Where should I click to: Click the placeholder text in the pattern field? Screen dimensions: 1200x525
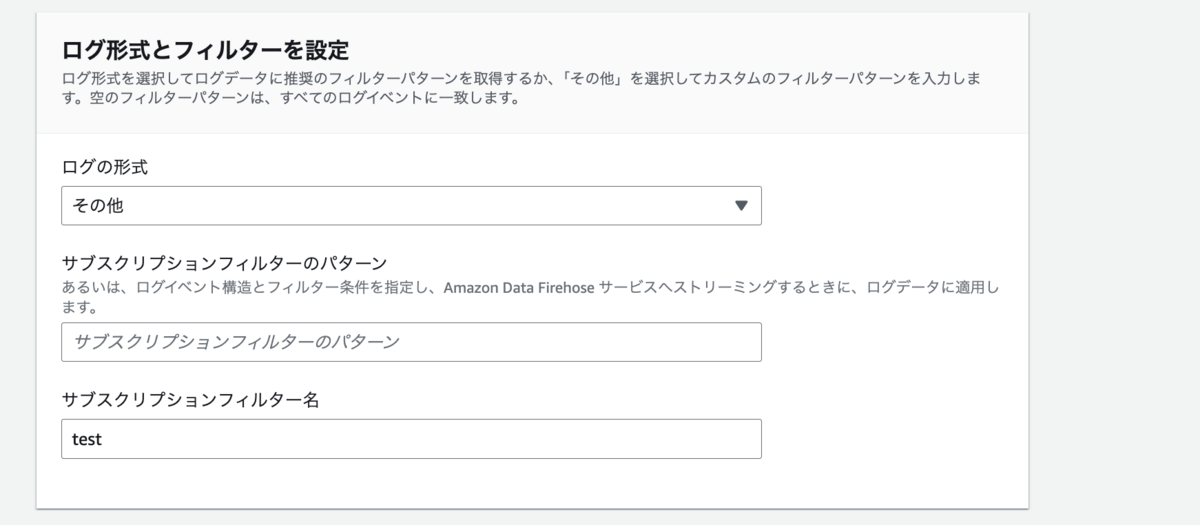[x=237, y=342]
